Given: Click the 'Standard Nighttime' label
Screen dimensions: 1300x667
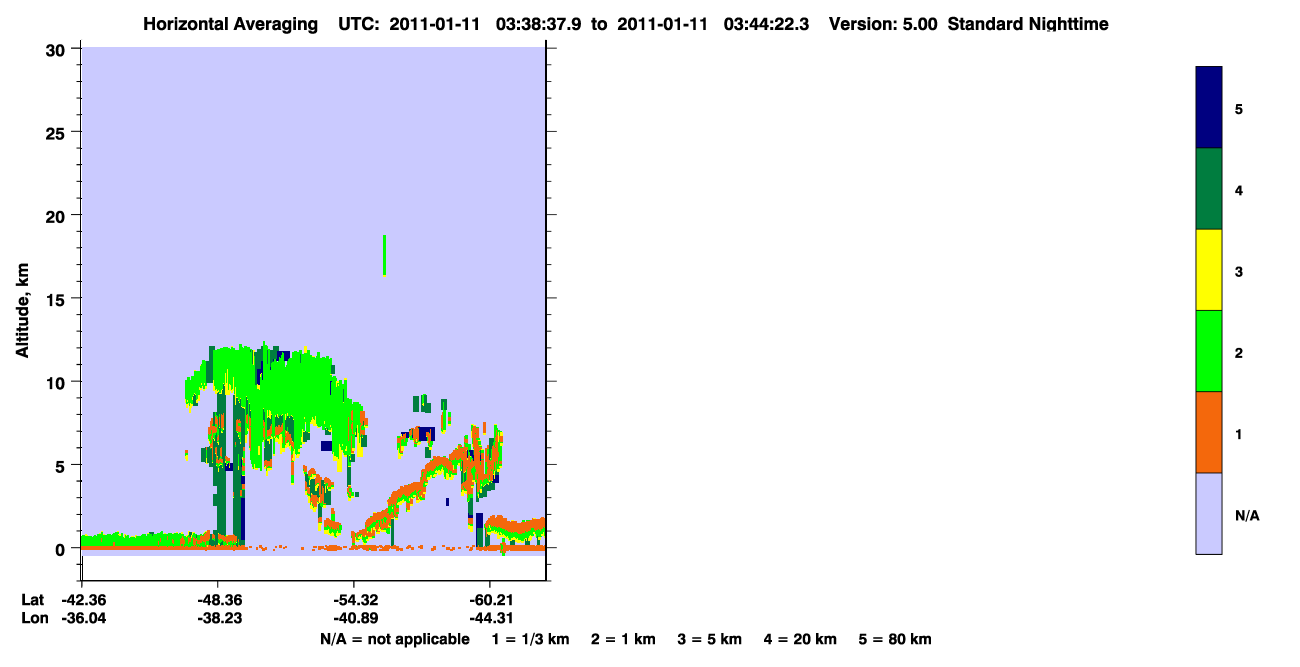Looking at the screenshot, I should pos(1028,24).
